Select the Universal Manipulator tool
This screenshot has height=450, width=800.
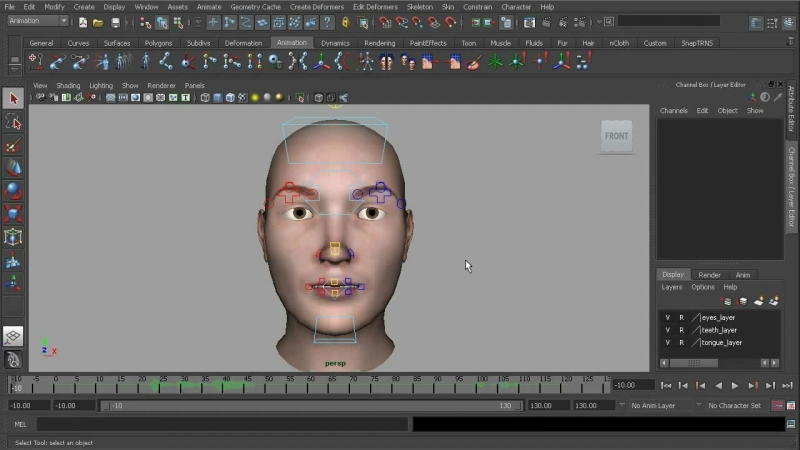pyautogui.click(x=13, y=237)
